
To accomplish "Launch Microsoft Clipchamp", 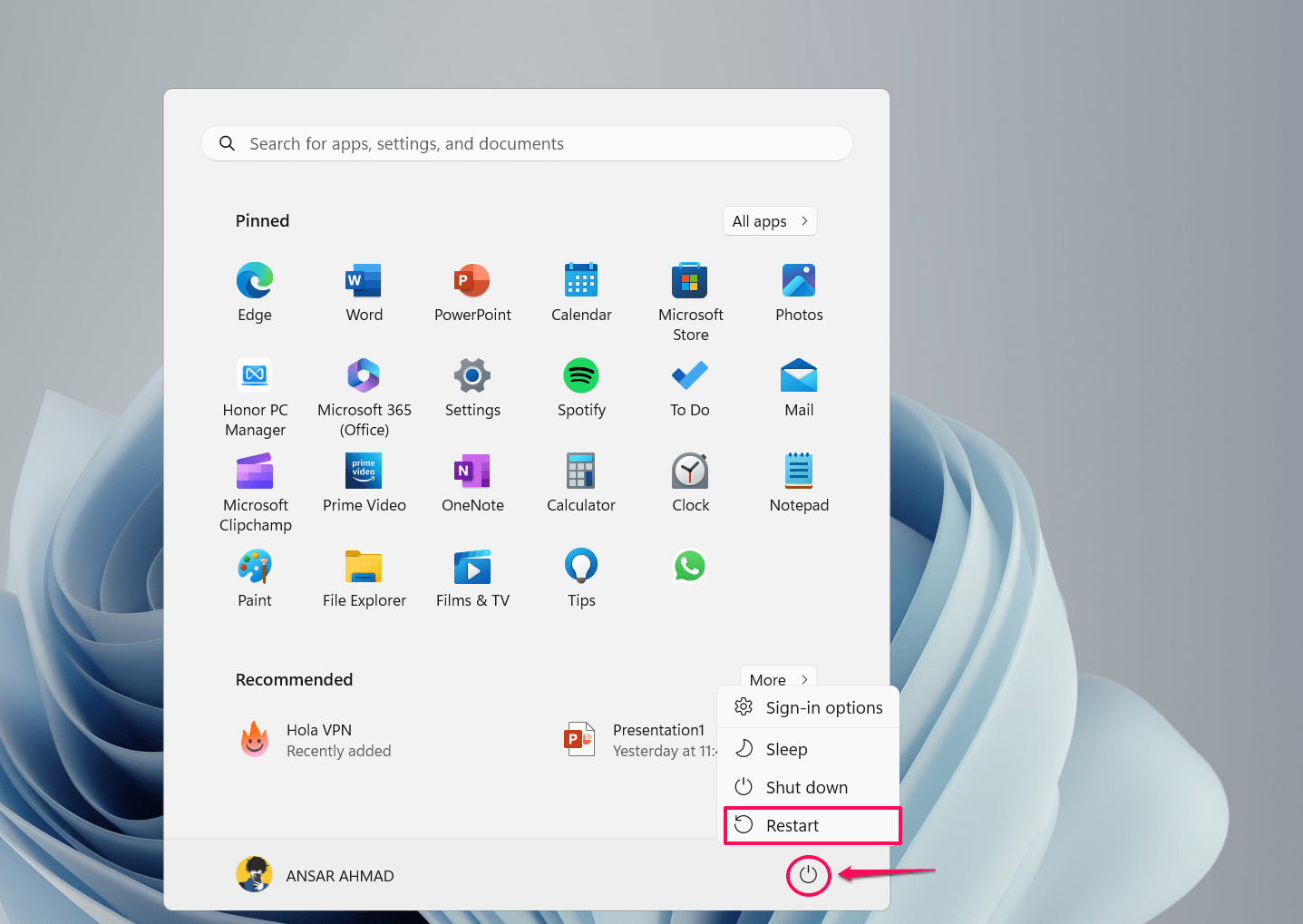I will 255,491.
